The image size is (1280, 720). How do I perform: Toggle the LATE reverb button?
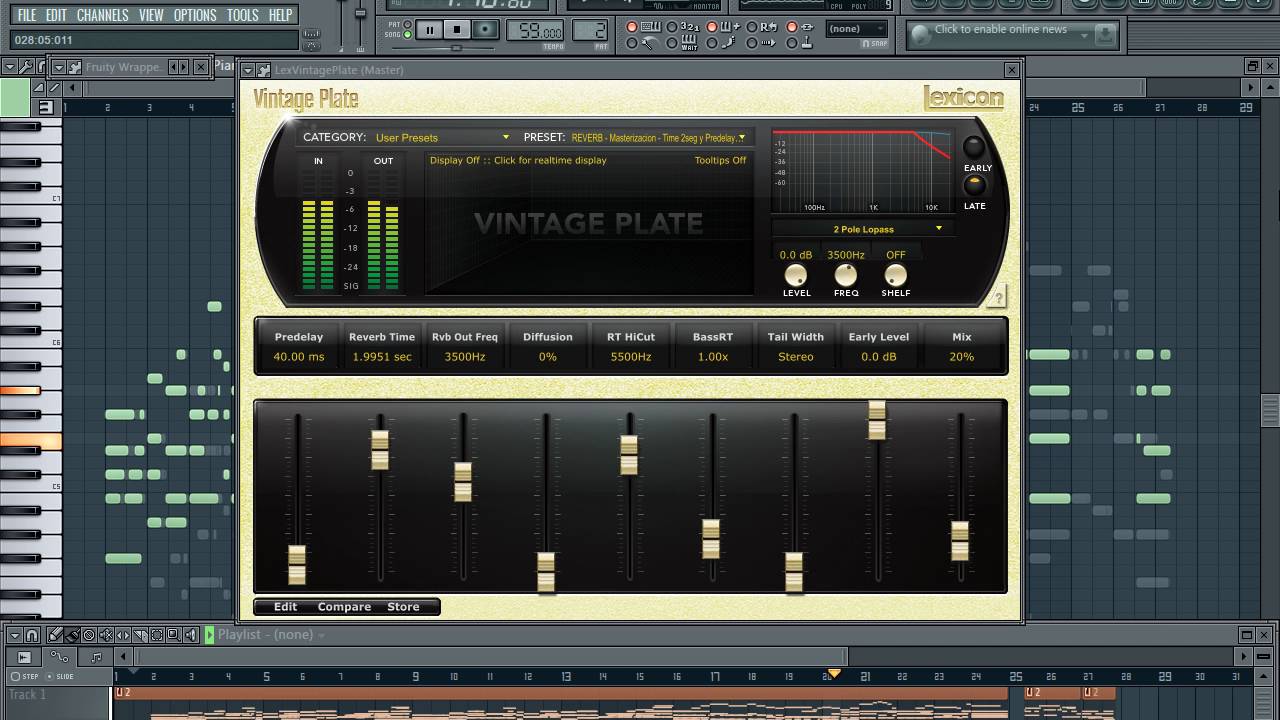974,185
